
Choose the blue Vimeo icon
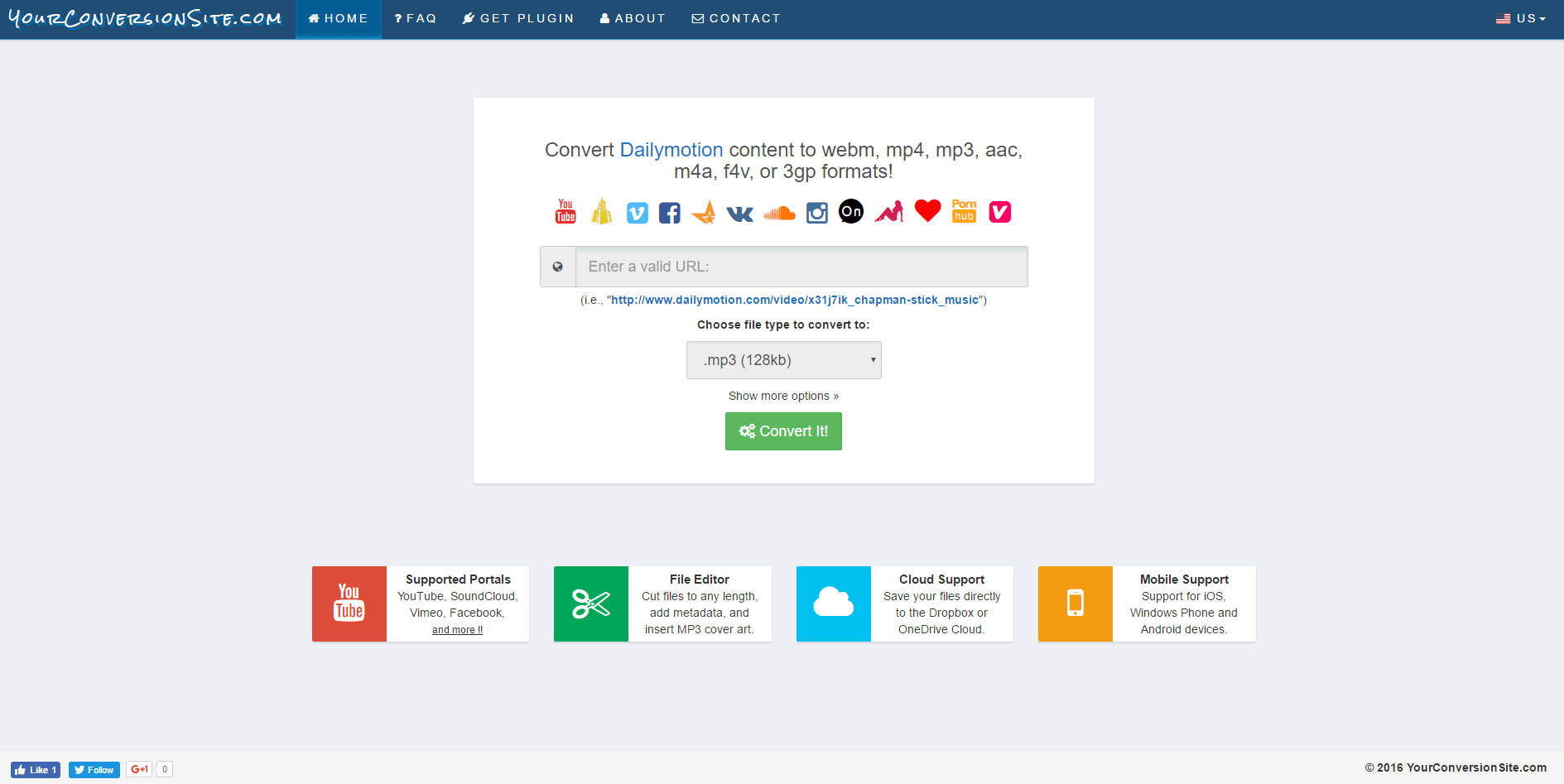tap(638, 214)
